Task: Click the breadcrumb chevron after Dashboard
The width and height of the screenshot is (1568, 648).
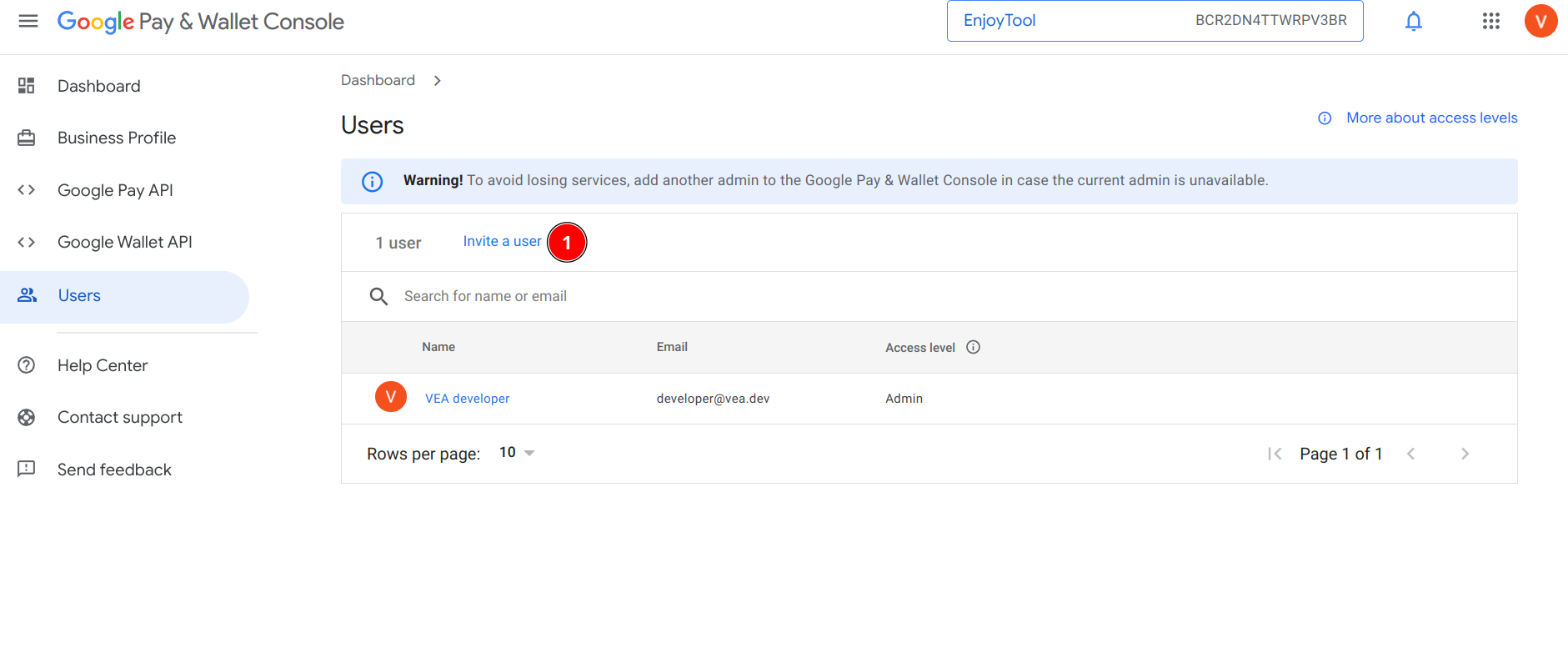Action: click(438, 81)
